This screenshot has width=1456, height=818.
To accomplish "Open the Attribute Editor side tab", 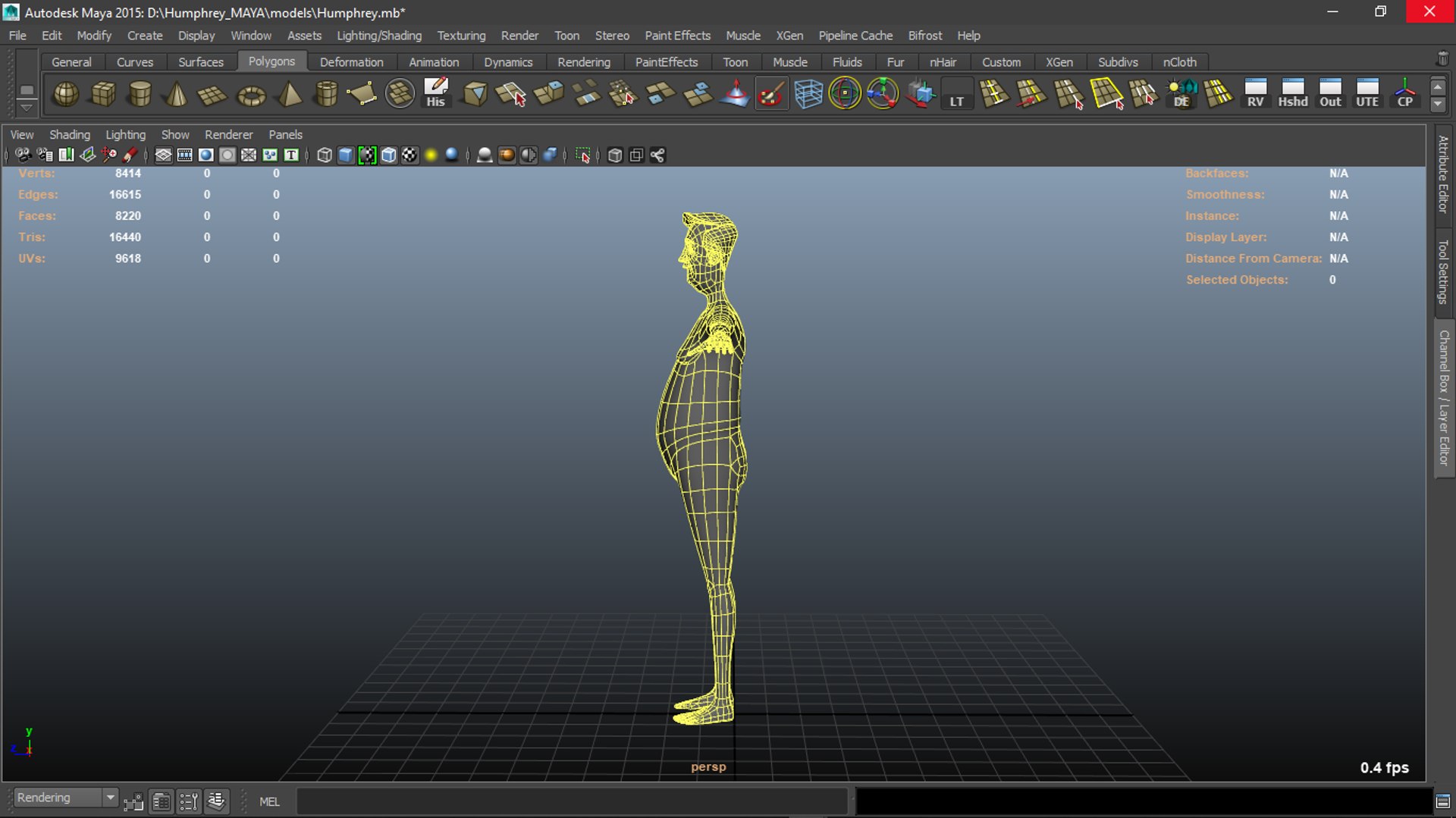I will click(x=1443, y=174).
